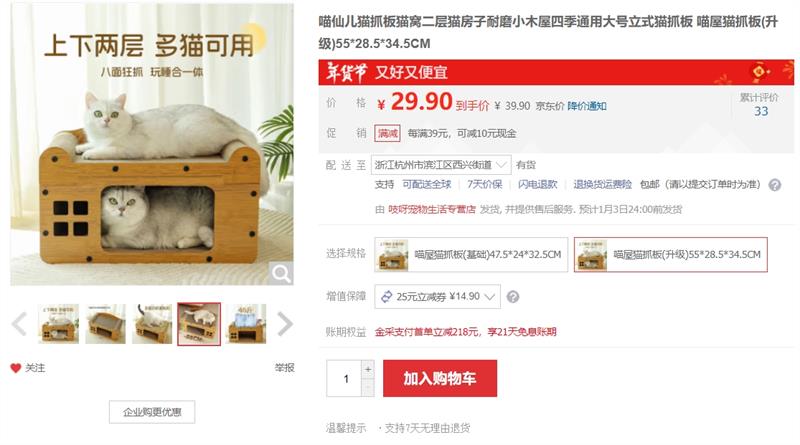Click the 企业购更优惠 button
The height and width of the screenshot is (445, 800).
[x=152, y=412]
